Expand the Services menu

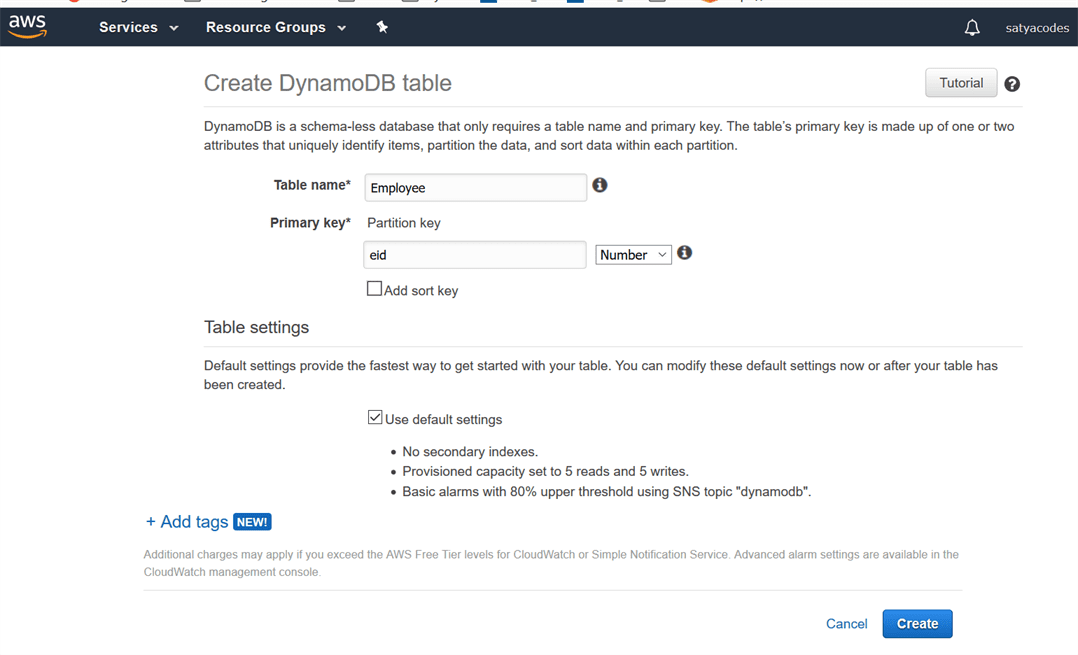(x=138, y=27)
